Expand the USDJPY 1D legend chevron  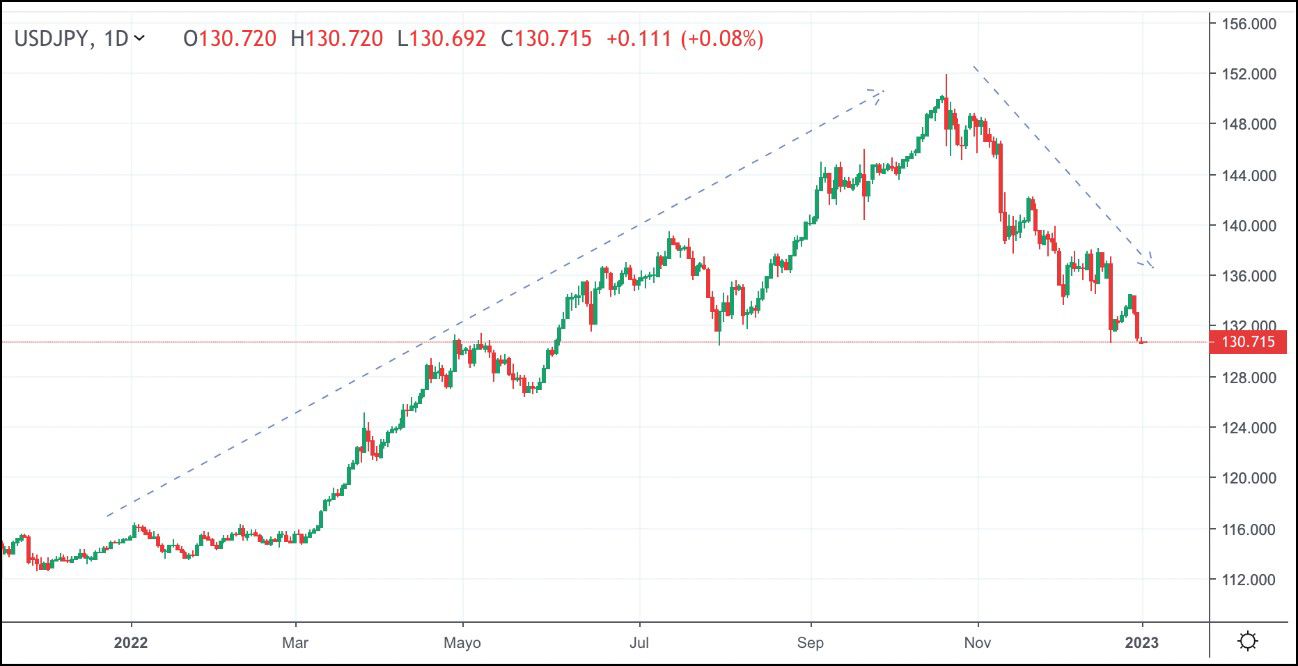click(139, 38)
